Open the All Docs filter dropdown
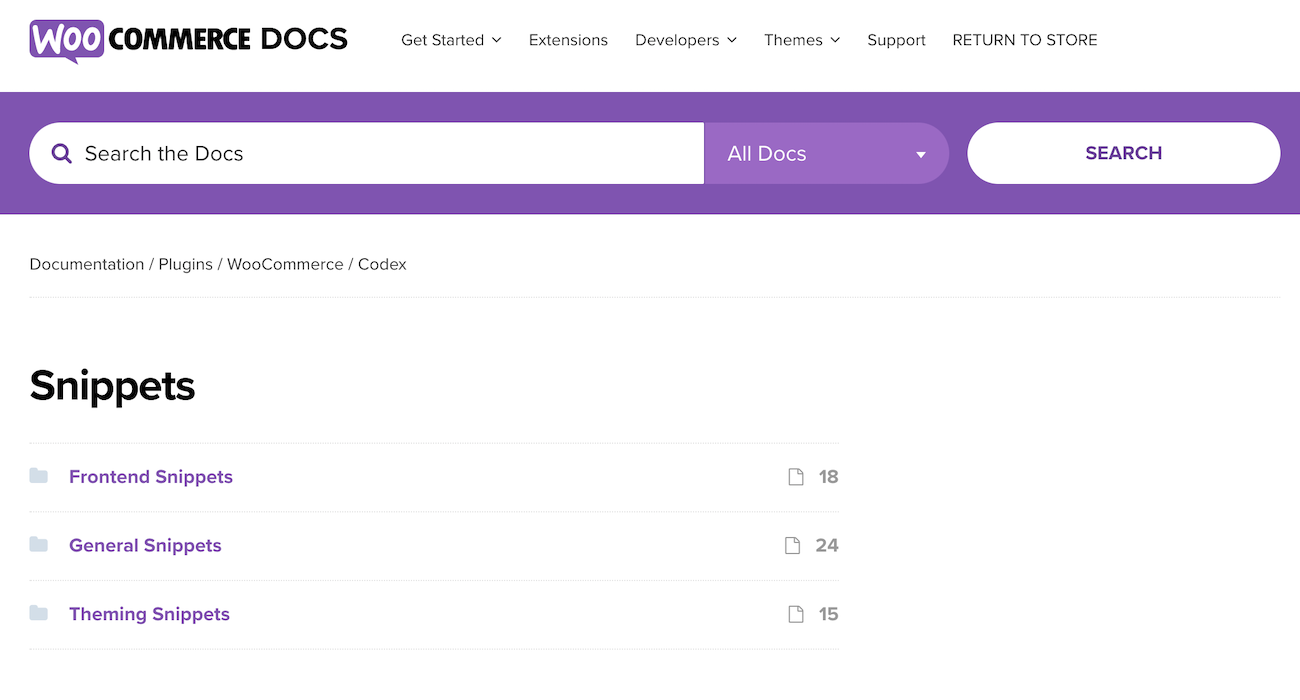Image resolution: width=1300 pixels, height=700 pixels. [827, 153]
